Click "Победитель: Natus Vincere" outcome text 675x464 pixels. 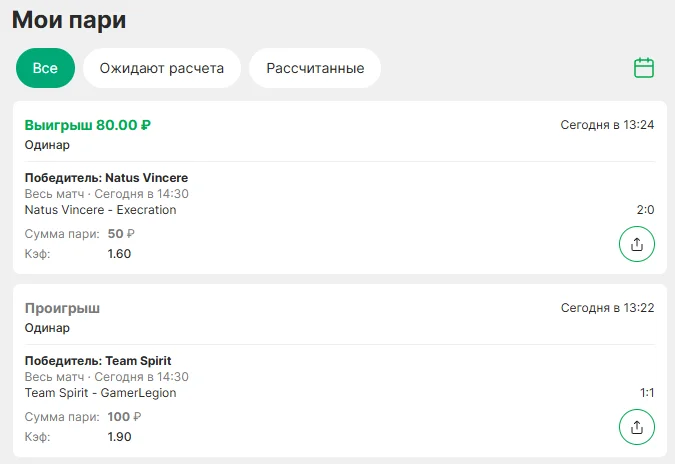[x=92, y=178]
